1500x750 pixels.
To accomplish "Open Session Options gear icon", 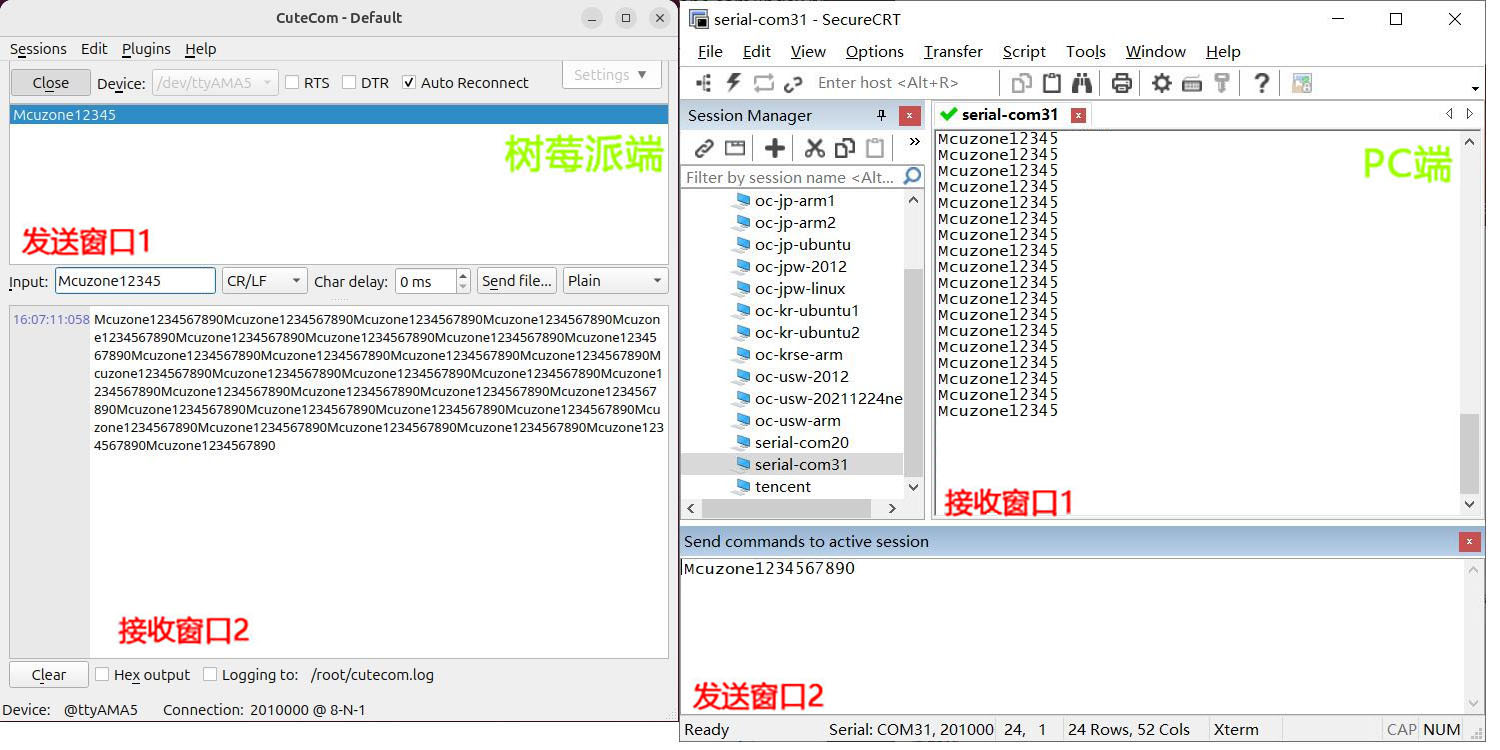I will coord(1161,83).
